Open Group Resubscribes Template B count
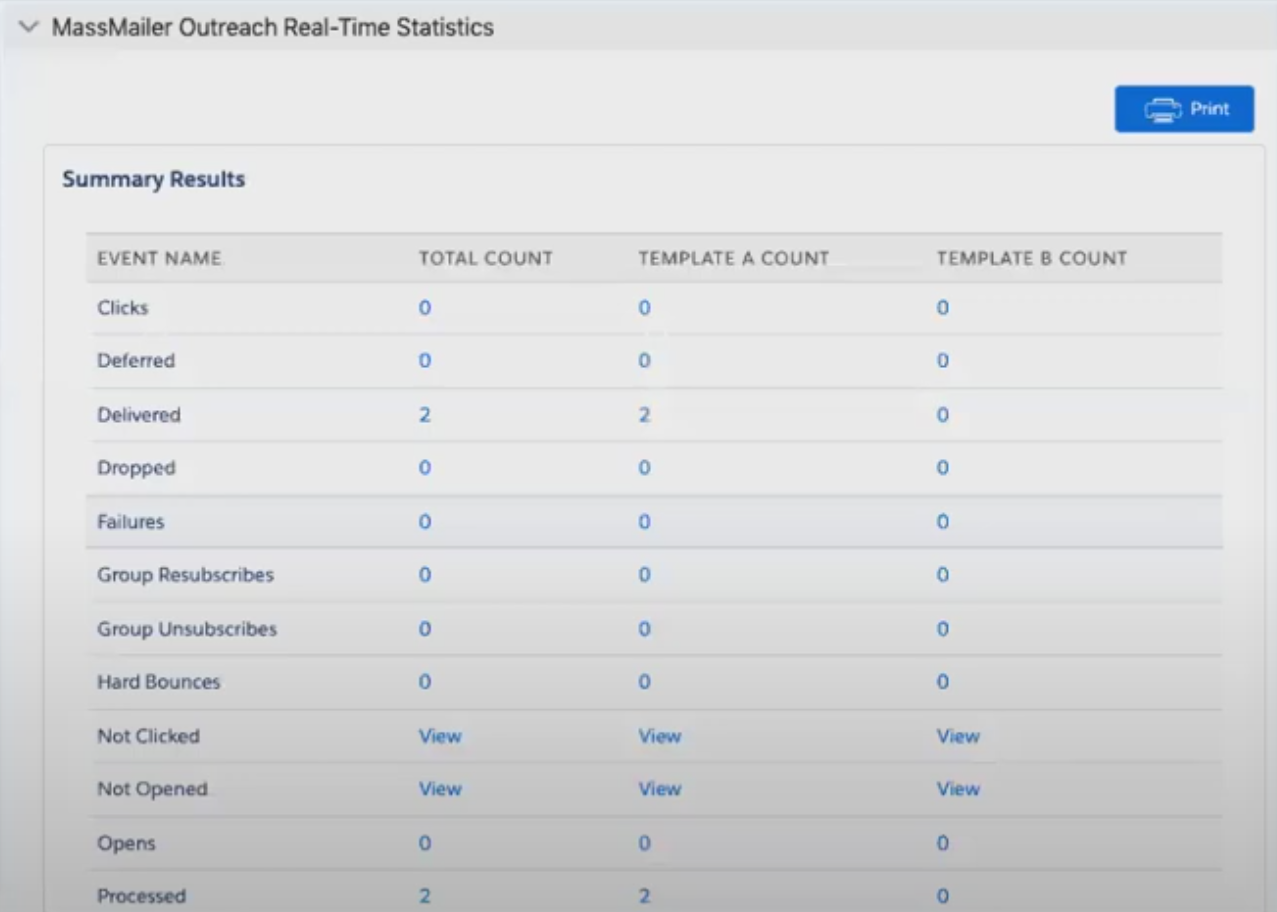This screenshot has width=1277, height=912. (942, 575)
